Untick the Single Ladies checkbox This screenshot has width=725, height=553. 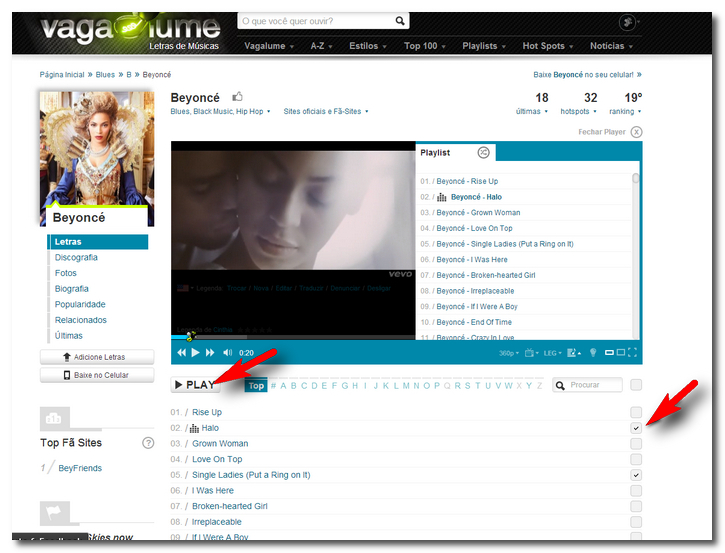(x=636, y=475)
